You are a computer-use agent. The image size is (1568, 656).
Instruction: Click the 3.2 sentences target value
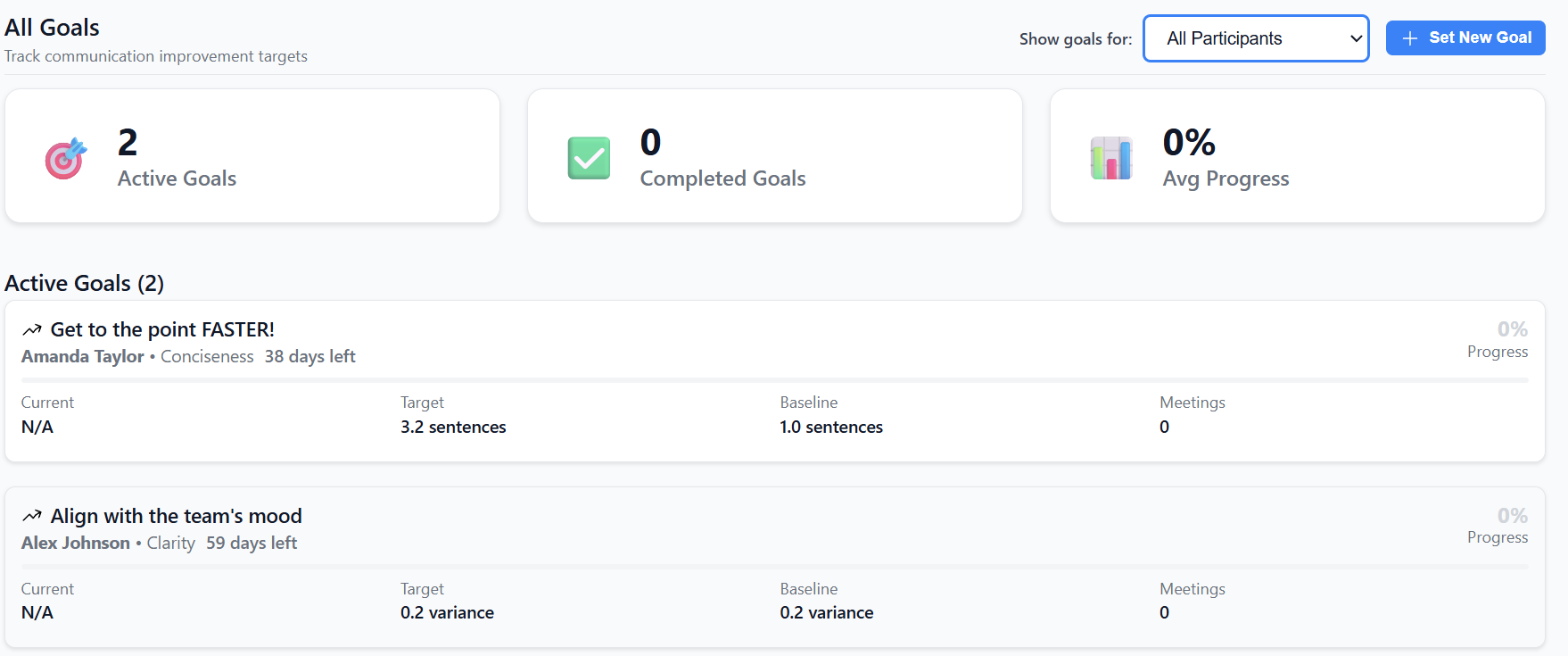[x=453, y=428]
